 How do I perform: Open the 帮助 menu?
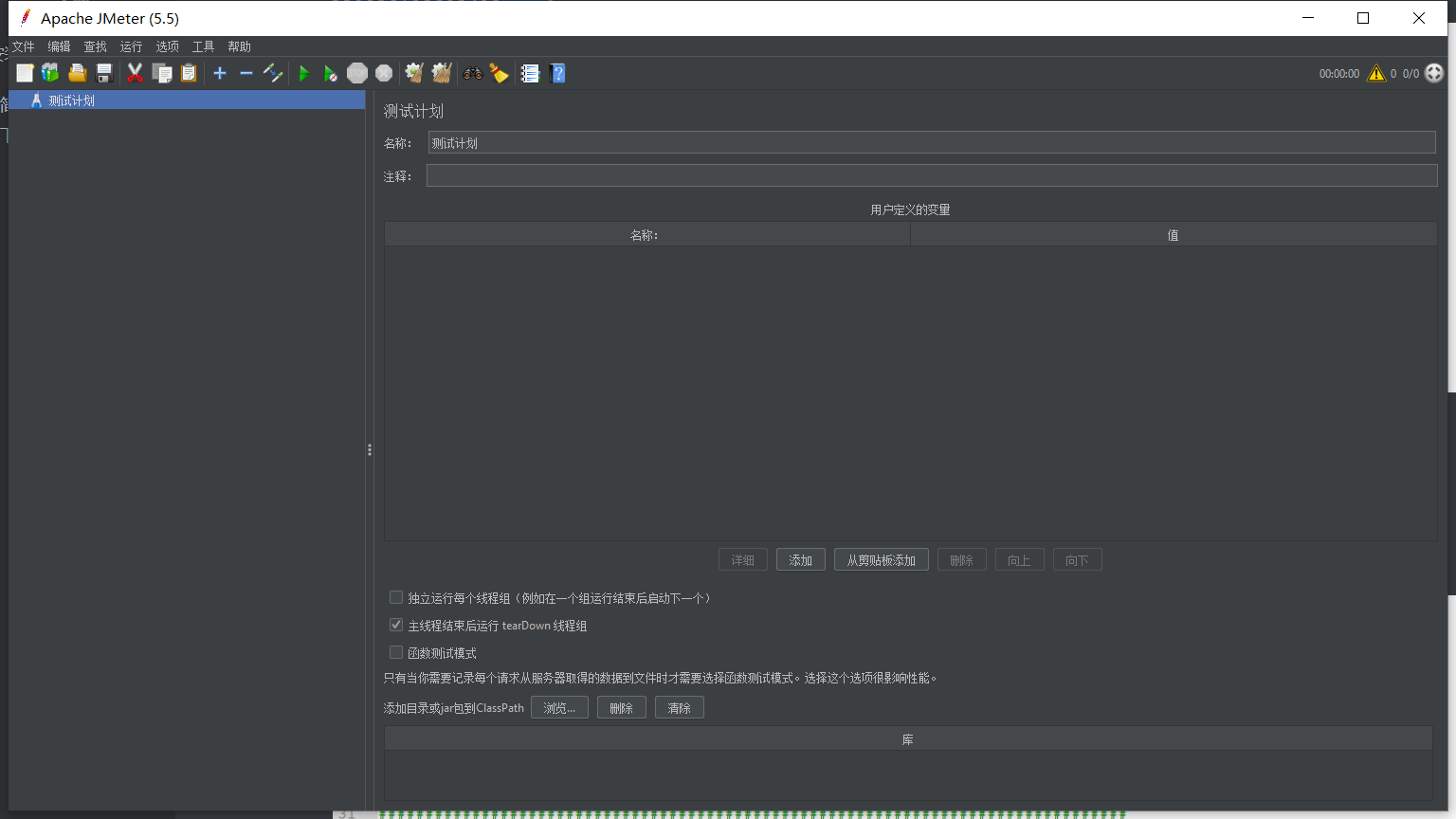[240, 46]
